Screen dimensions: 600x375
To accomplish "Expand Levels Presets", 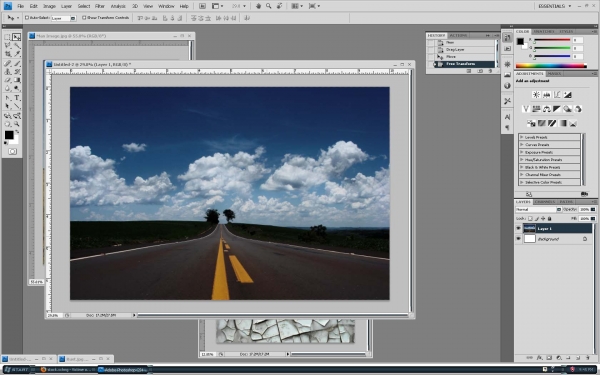I will (522, 137).
